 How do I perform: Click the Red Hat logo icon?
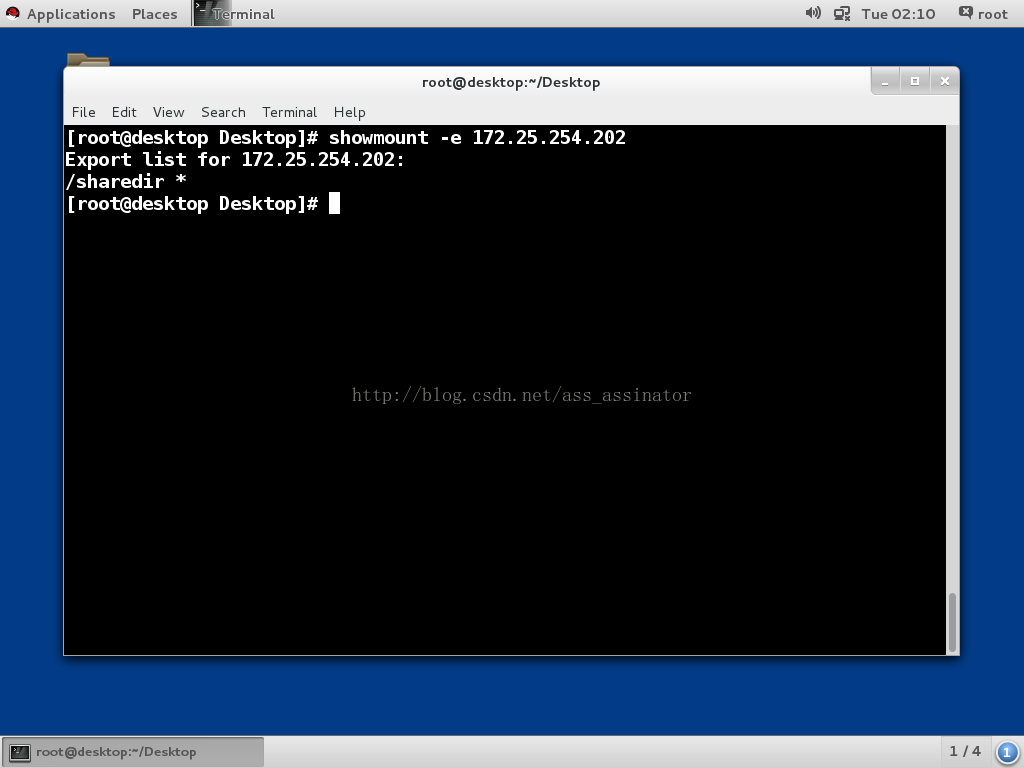[12, 13]
